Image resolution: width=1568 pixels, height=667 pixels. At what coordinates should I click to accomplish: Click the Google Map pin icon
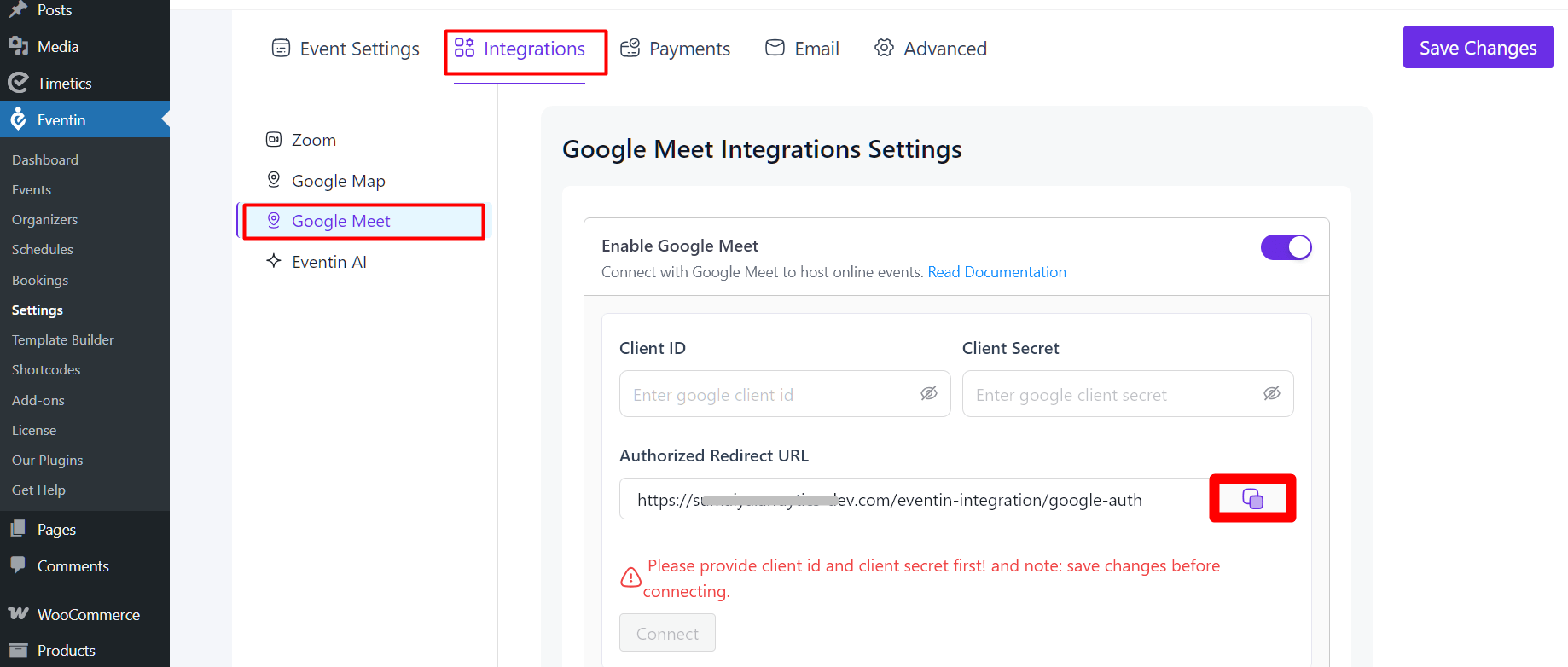coord(274,179)
